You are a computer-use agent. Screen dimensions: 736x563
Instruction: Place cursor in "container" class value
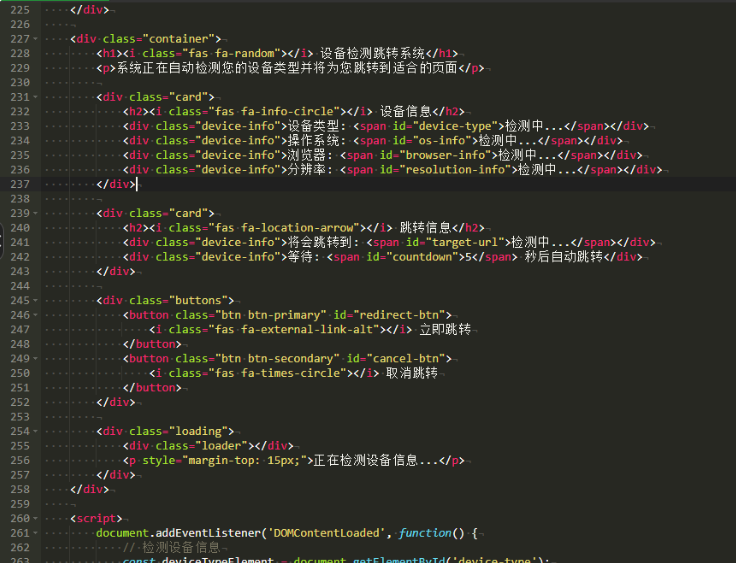(x=178, y=39)
